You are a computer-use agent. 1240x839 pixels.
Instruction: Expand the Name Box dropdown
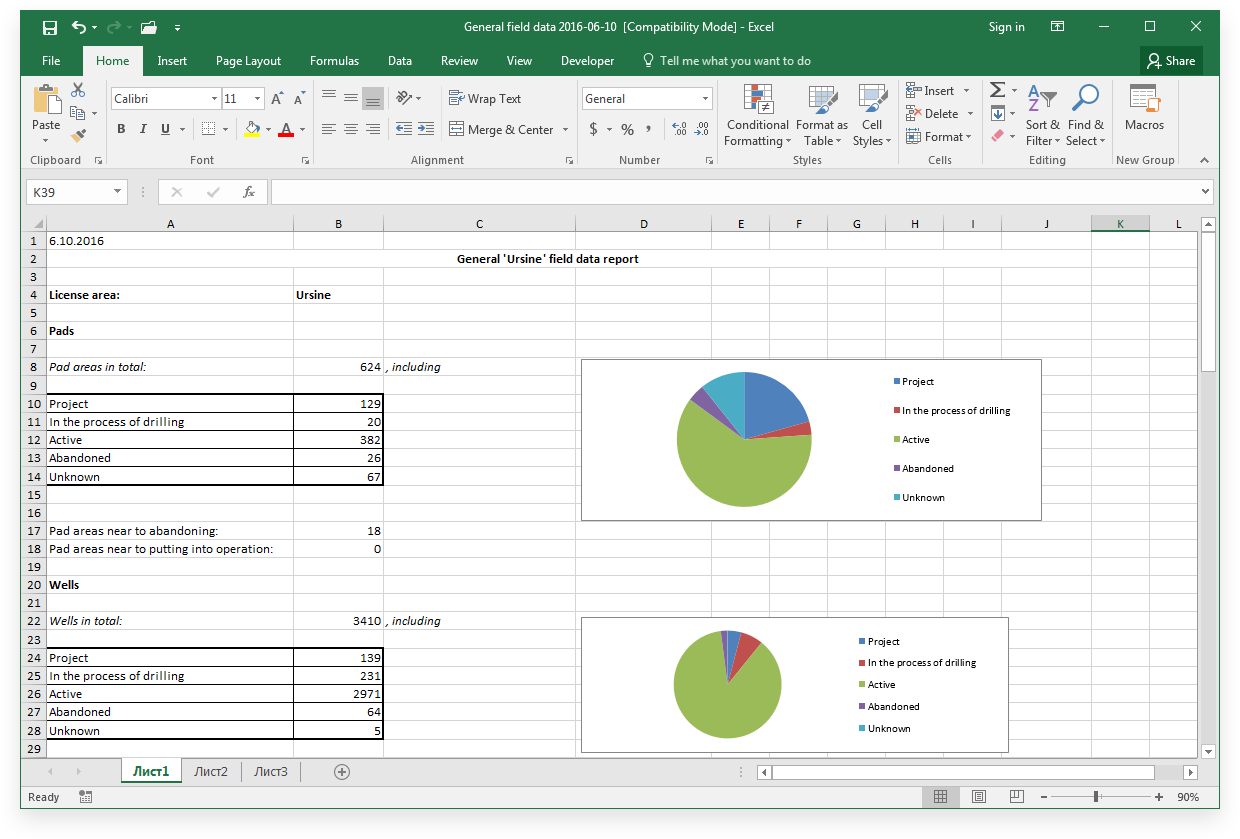tap(117, 192)
